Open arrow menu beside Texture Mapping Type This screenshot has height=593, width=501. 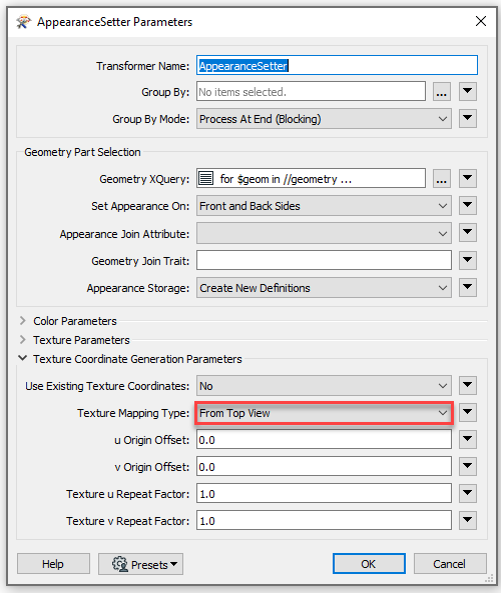(x=468, y=412)
